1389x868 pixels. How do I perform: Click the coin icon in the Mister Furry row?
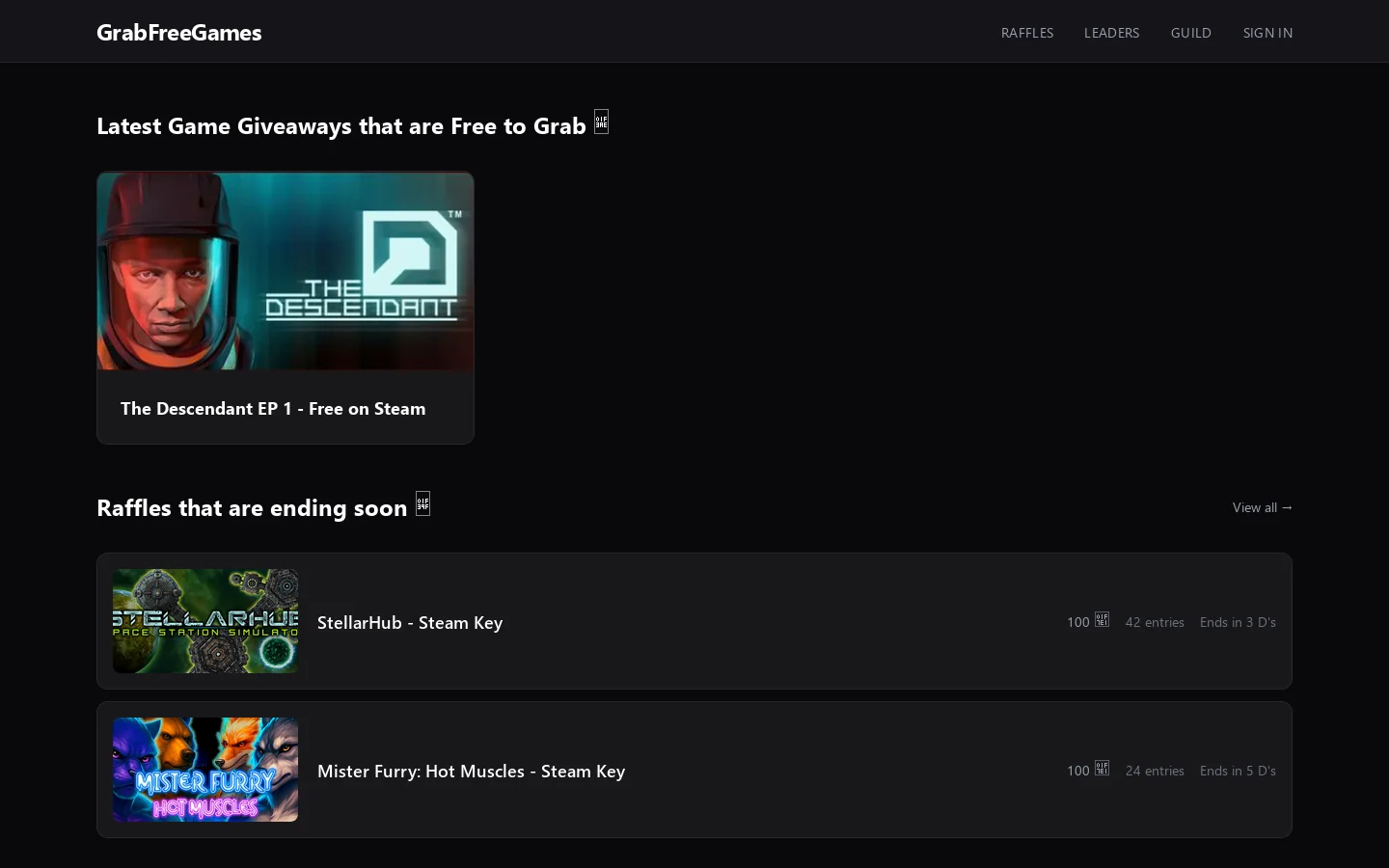click(1102, 769)
